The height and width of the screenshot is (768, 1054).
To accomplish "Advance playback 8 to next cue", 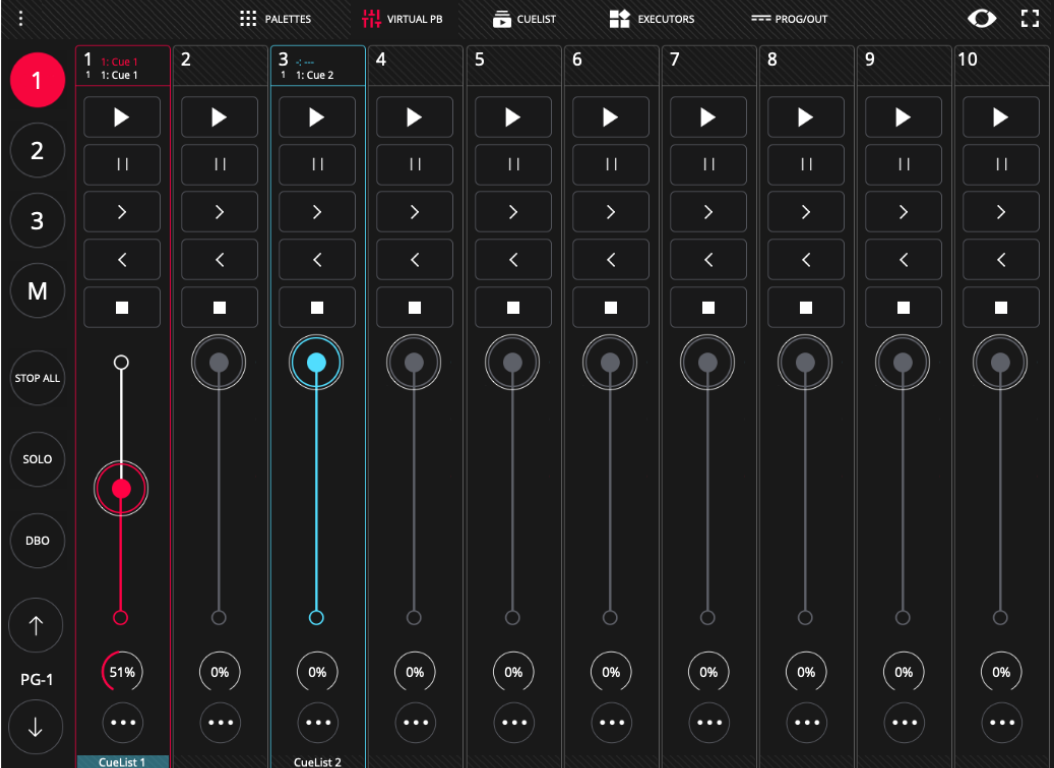I will [805, 212].
